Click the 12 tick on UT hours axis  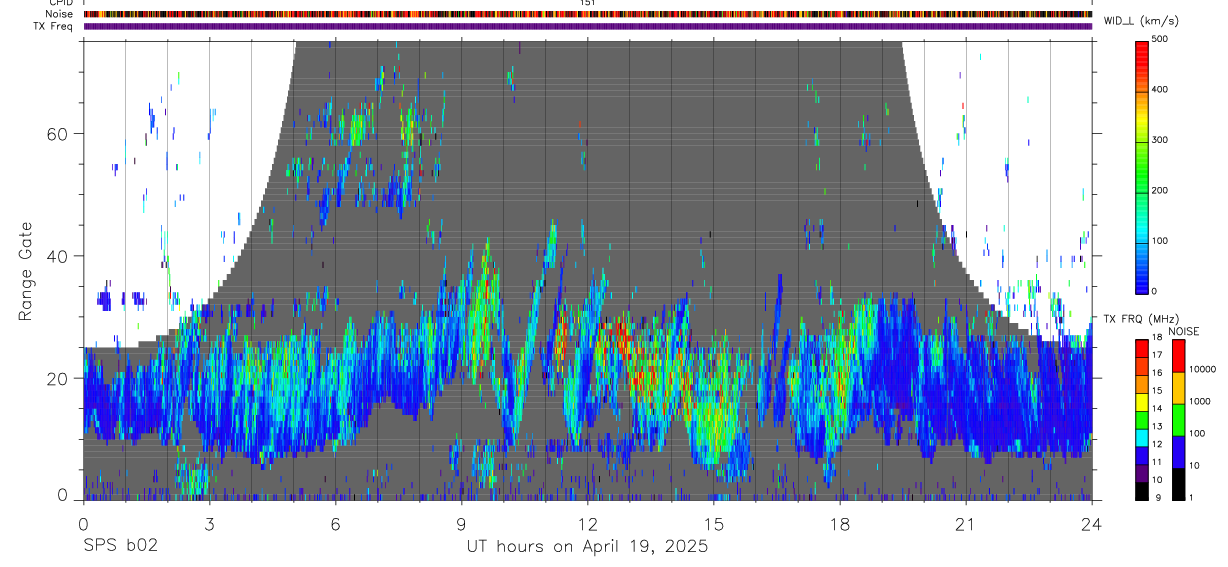click(x=587, y=524)
